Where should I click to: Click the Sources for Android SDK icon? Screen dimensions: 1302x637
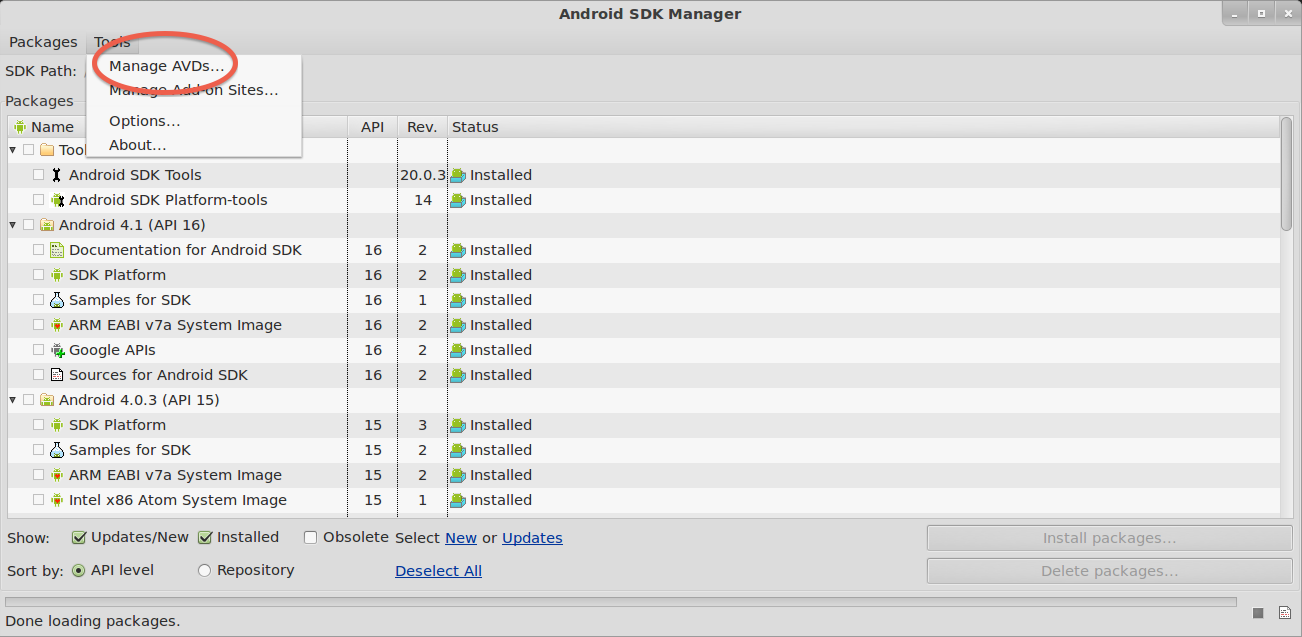[x=57, y=375]
